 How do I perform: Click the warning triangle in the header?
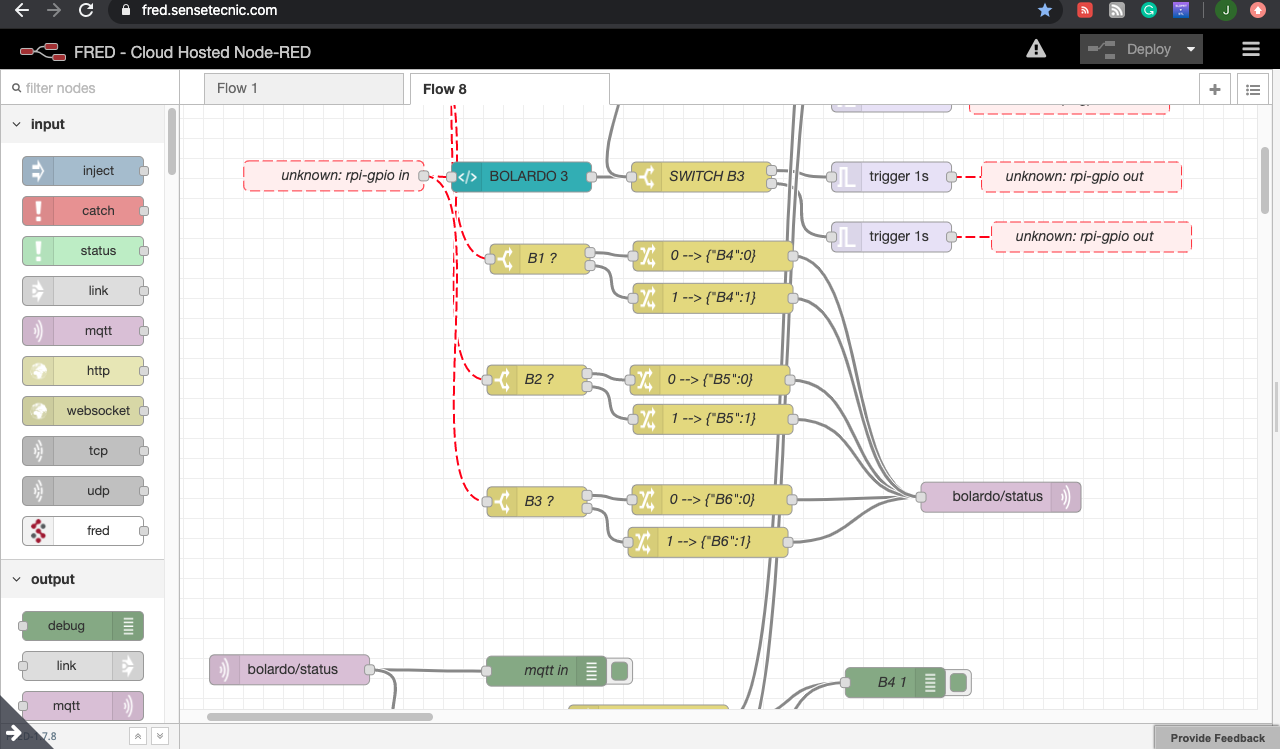1036,47
